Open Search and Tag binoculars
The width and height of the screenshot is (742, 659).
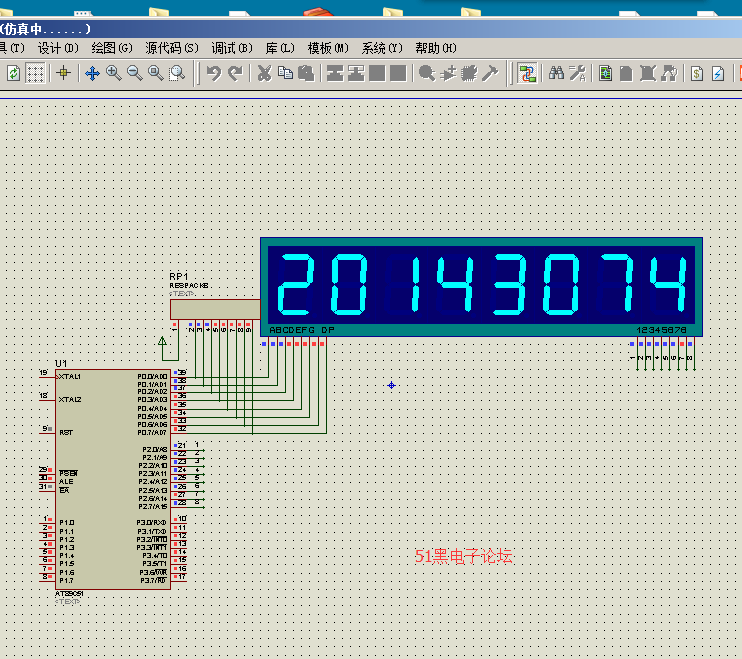556,73
